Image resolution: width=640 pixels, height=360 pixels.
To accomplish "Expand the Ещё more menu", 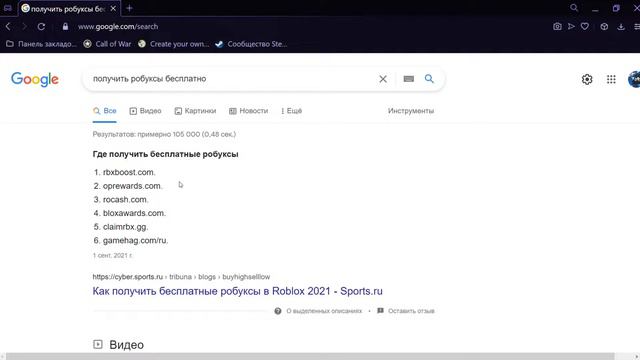I will coord(291,111).
